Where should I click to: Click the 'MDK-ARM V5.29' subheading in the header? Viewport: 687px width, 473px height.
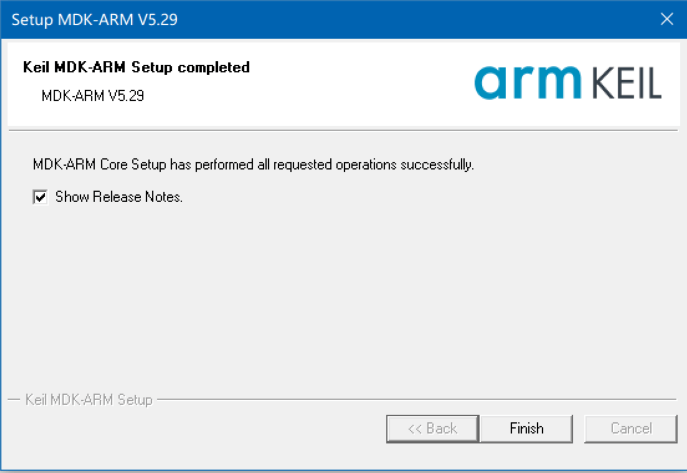[94, 96]
